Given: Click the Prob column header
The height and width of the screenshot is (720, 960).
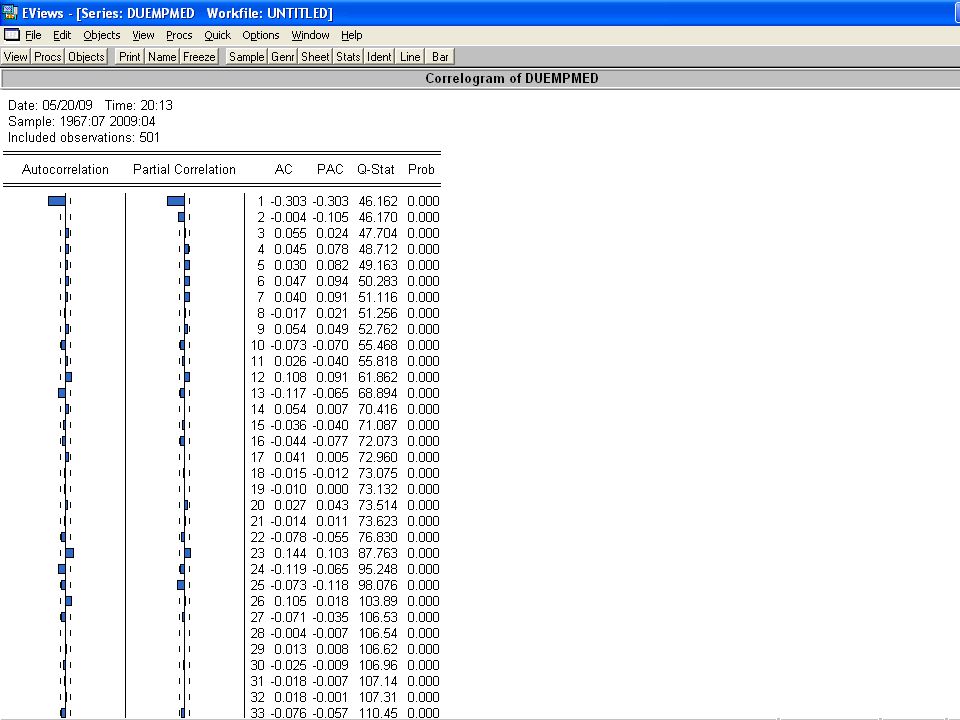Looking at the screenshot, I should pyautogui.click(x=421, y=170).
